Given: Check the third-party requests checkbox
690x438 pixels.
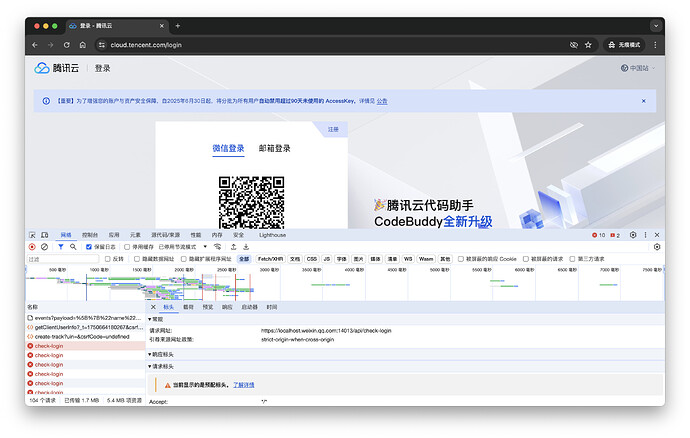Looking at the screenshot, I should click(x=573, y=259).
